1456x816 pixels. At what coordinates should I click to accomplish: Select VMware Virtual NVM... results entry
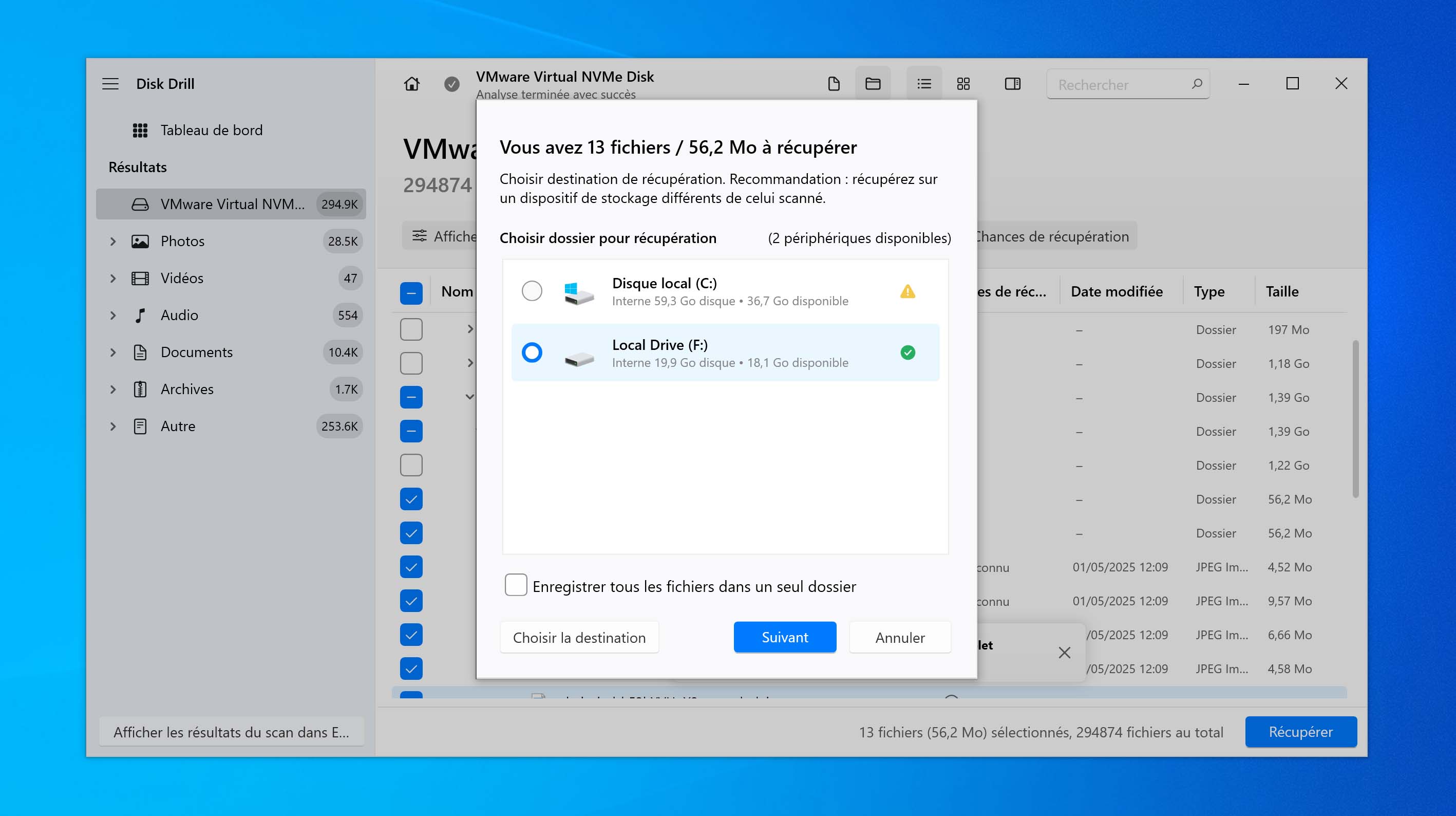(231, 204)
